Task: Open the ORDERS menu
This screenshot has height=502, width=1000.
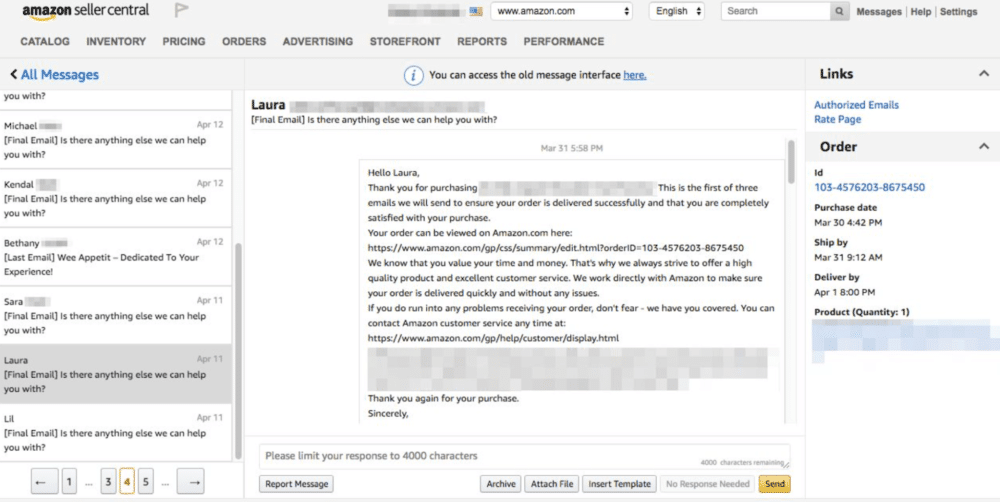Action: (x=244, y=41)
